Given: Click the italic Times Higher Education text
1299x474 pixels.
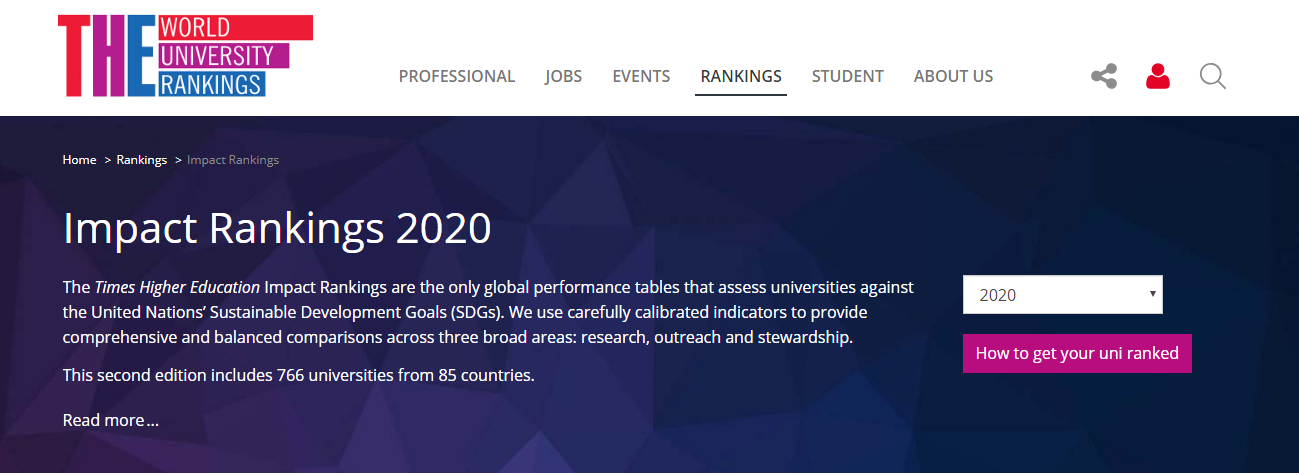Looking at the screenshot, I should (177, 287).
